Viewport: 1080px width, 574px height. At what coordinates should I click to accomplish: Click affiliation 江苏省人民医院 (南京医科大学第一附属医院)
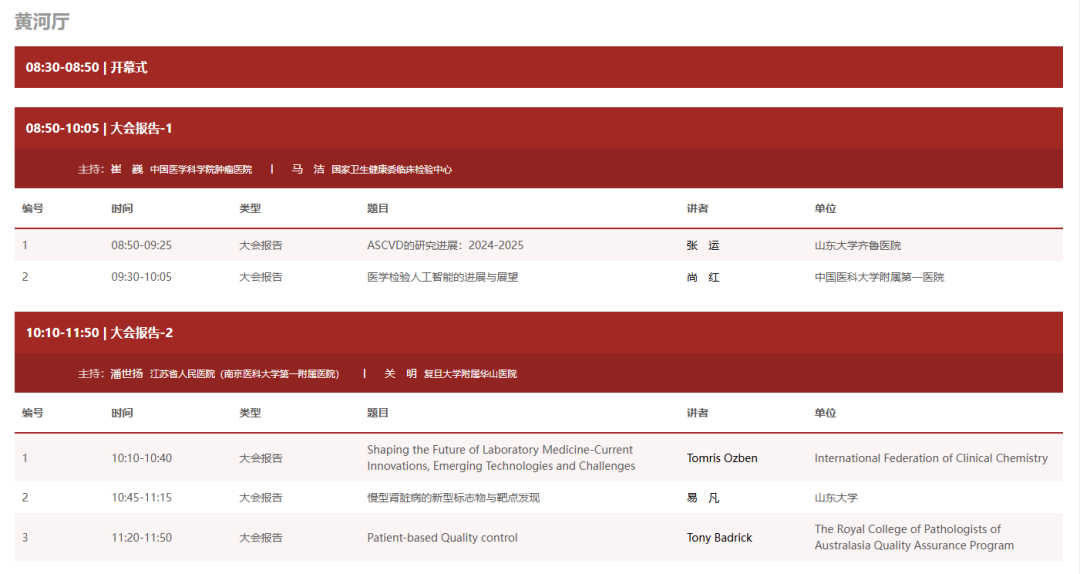245,373
